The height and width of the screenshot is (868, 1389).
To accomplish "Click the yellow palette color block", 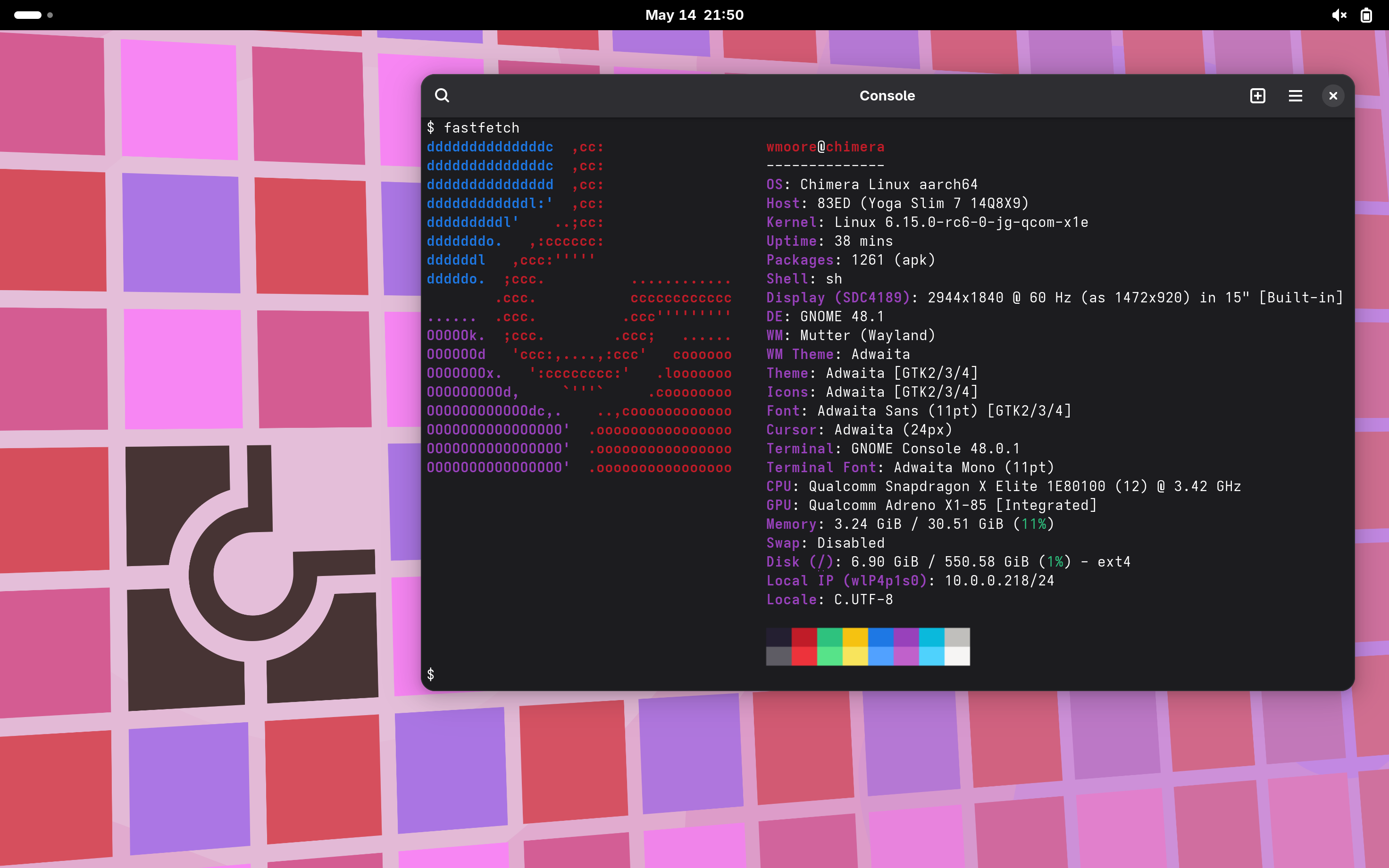I will (855, 637).
